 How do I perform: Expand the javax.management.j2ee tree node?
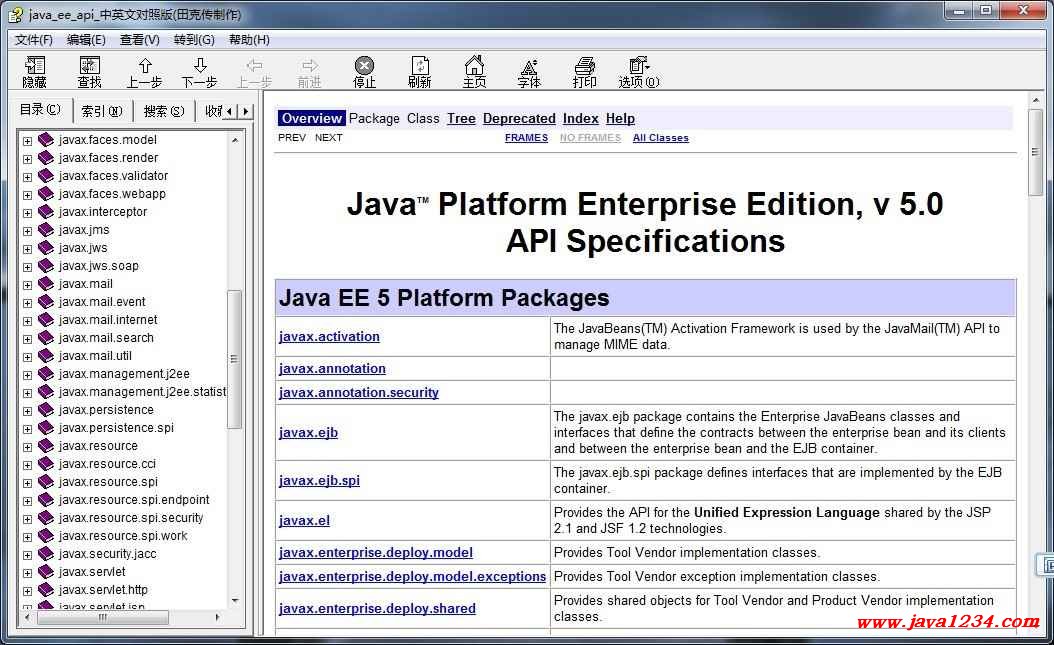pyautogui.click(x=28, y=375)
